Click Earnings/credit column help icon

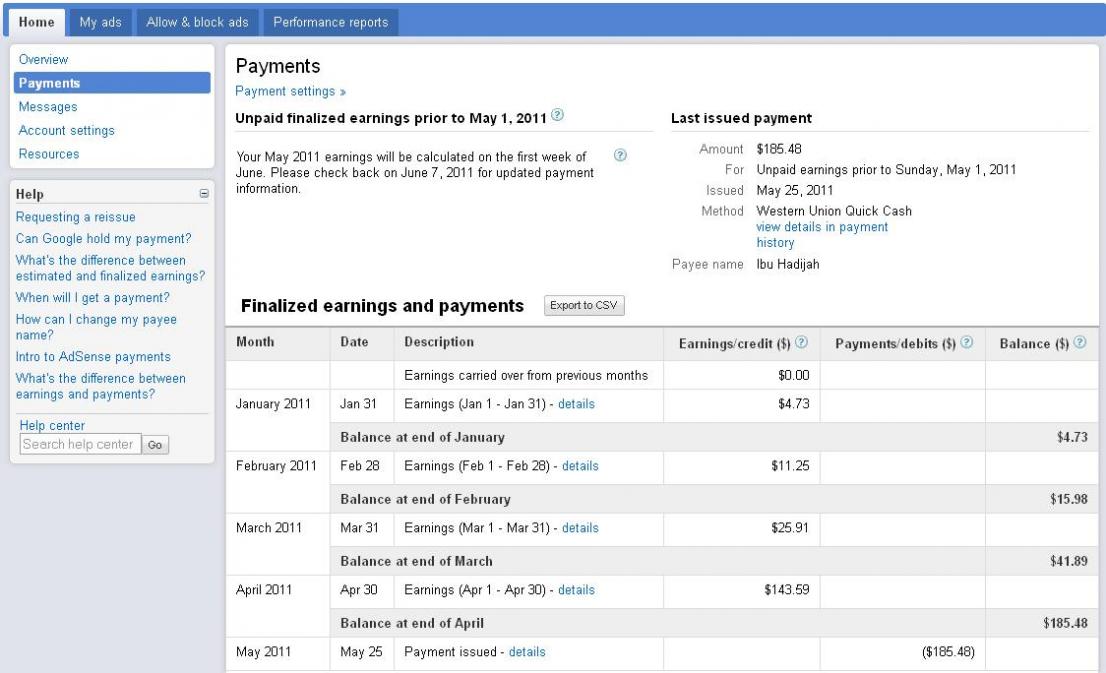coord(802,344)
